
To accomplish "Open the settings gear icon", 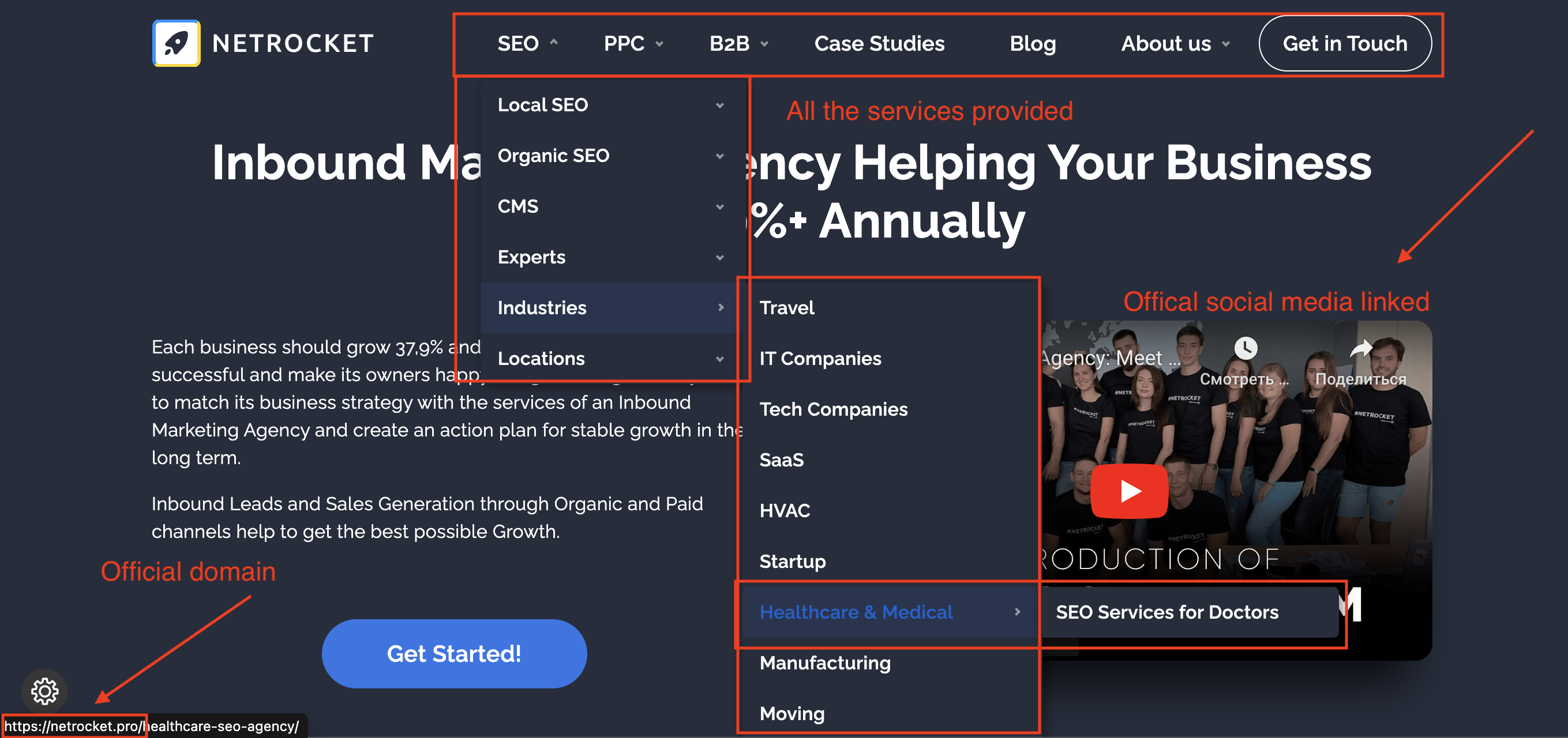I will point(44,691).
